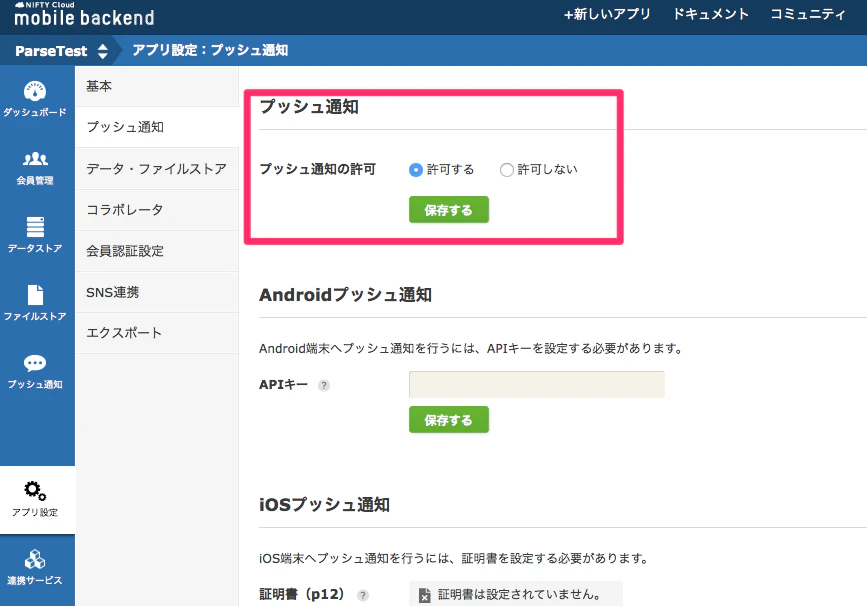Click the NIFTY Cloud mobile backend logo
The width and height of the screenshot is (867, 606).
point(84,14)
